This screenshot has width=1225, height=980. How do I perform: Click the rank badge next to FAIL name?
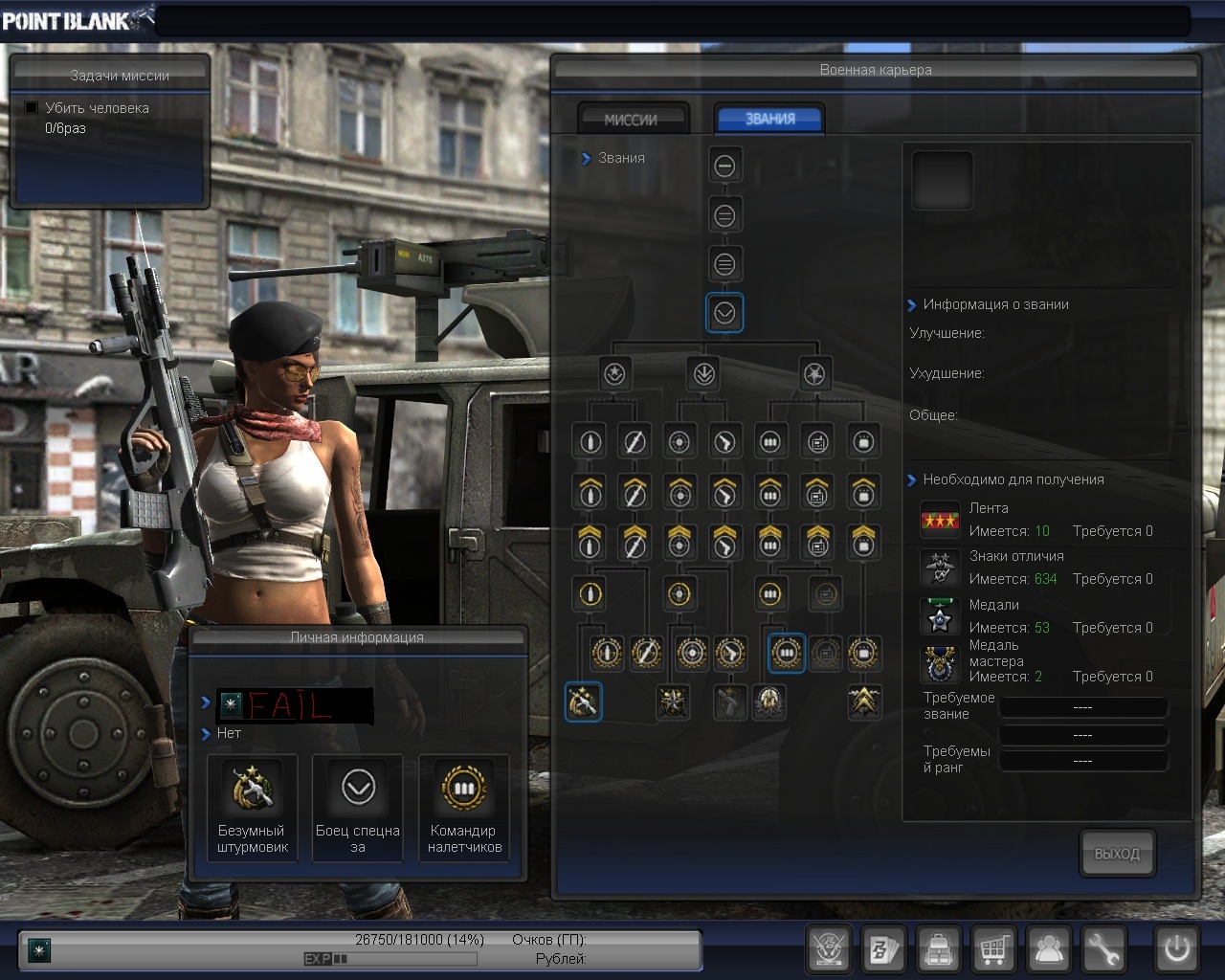[x=231, y=705]
